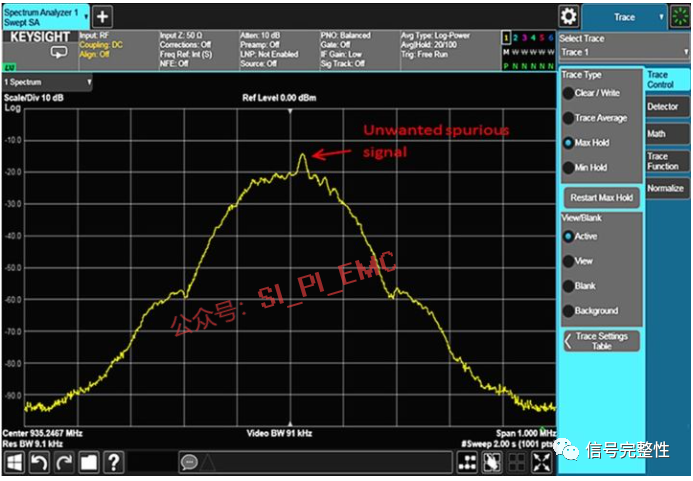Open Spectrum Analyzer 1 Swept SA dropdown
The image size is (693, 481).
[x=46, y=17]
